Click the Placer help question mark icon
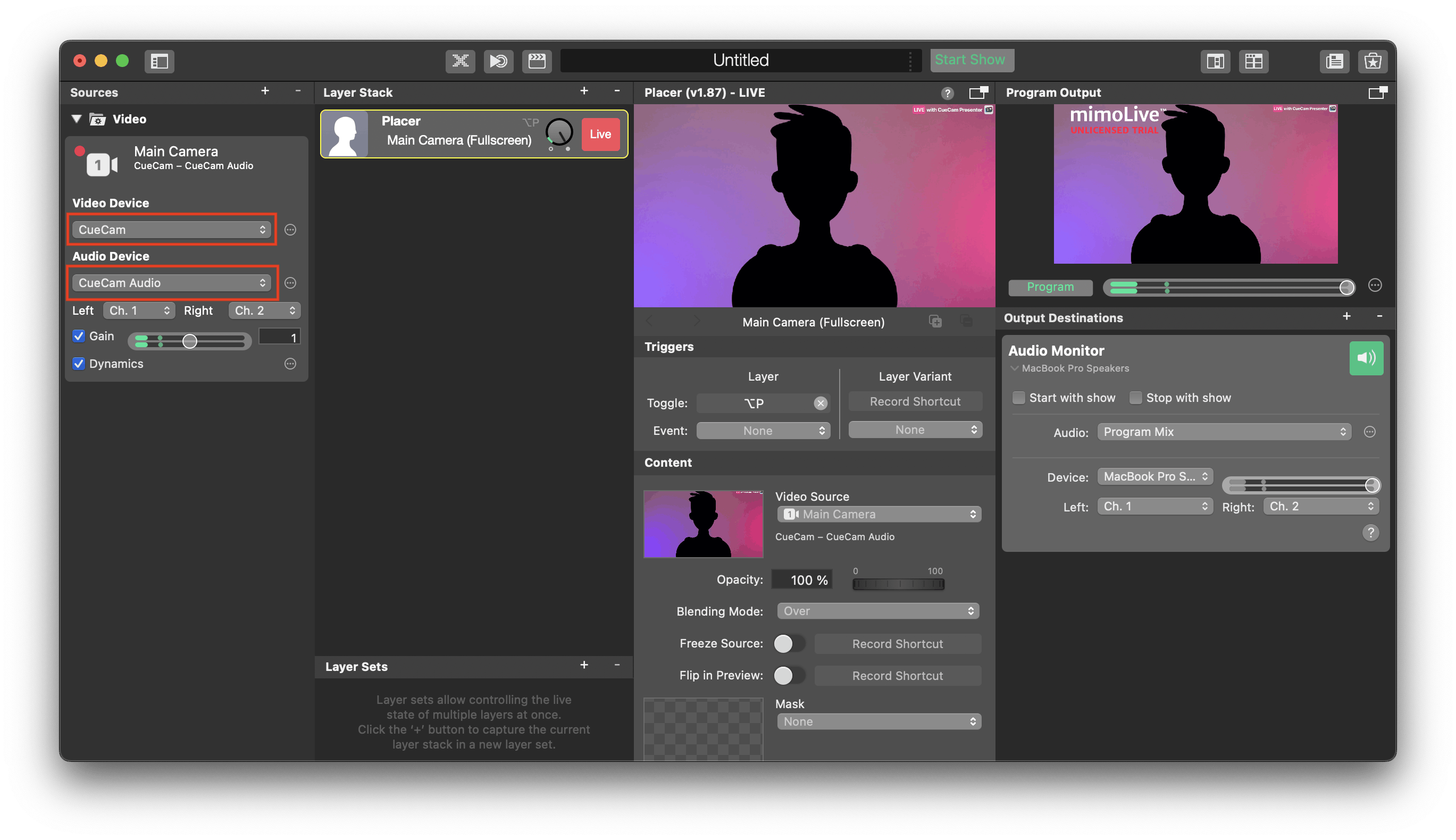This screenshot has height=840, width=1456. point(947,93)
